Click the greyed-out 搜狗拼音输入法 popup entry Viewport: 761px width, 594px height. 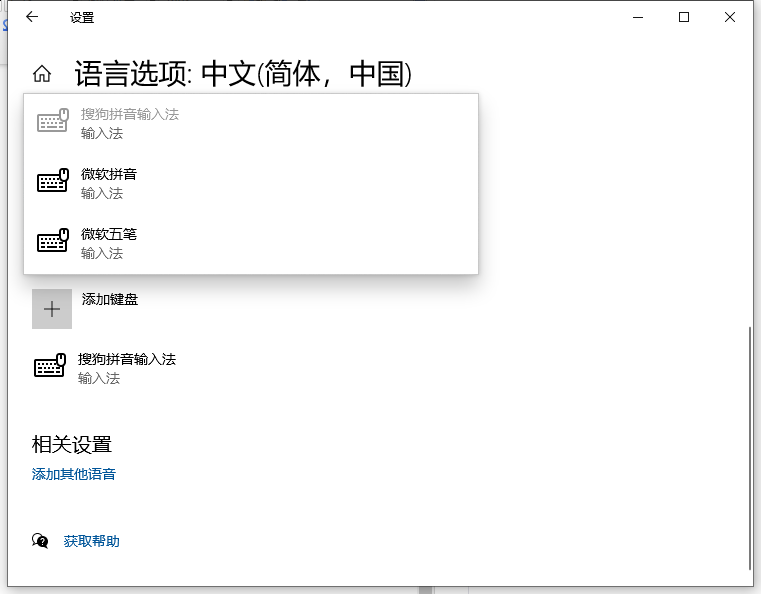130,114
